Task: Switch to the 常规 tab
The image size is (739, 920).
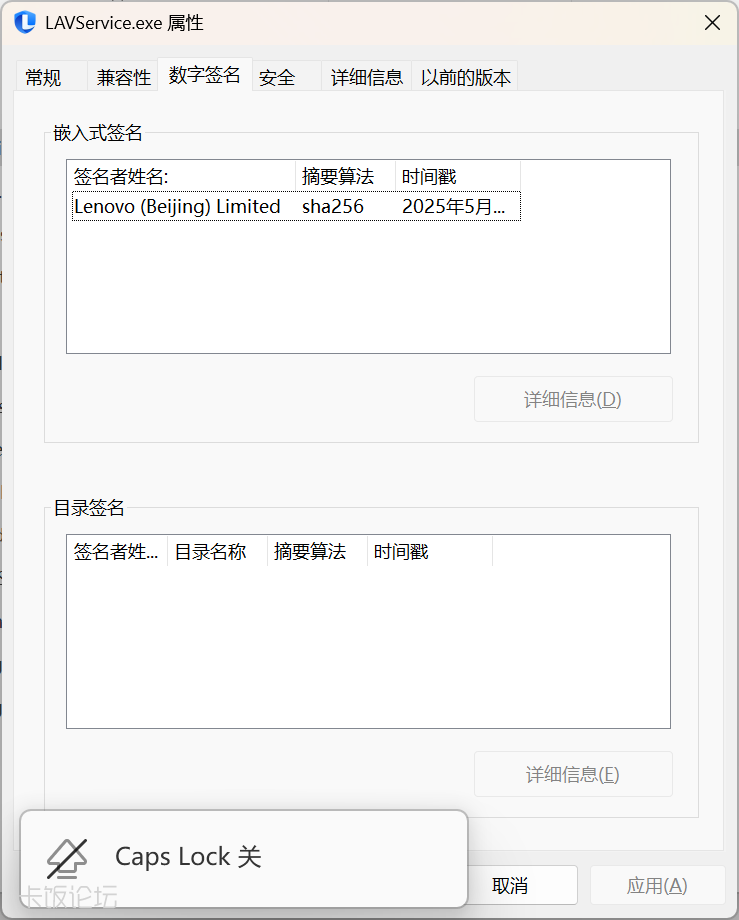Action: (52, 77)
